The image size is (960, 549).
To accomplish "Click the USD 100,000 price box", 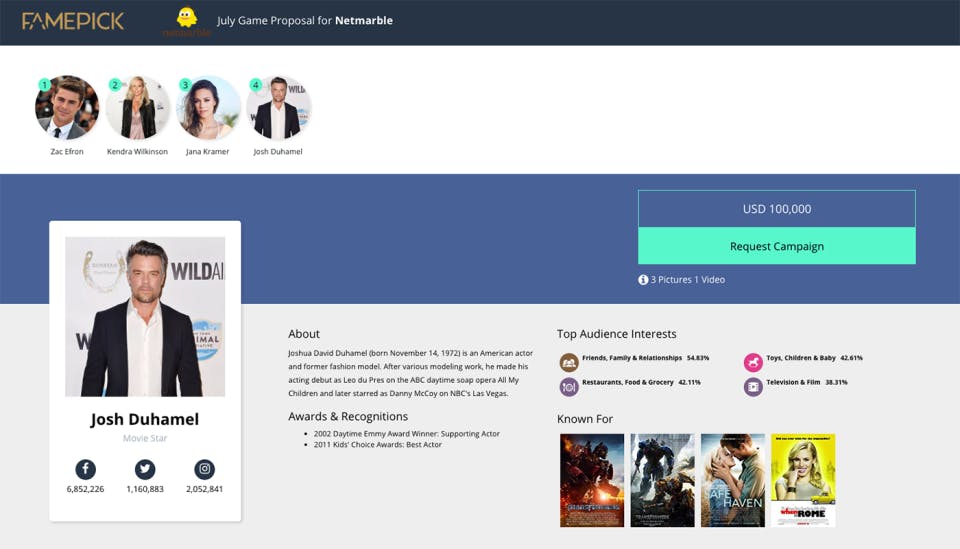I will [777, 209].
